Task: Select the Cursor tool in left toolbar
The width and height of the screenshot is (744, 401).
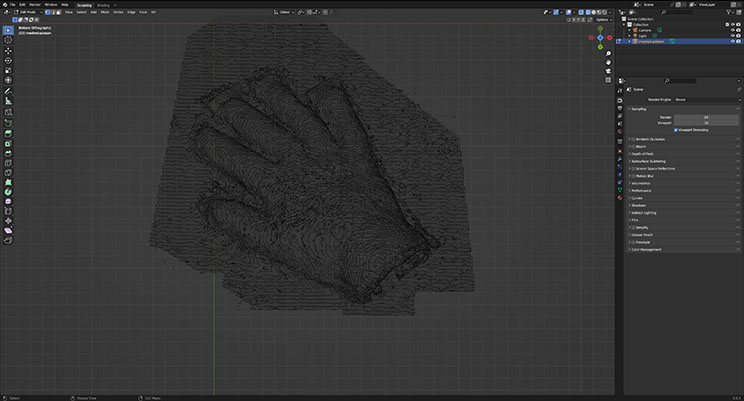Action: (x=8, y=41)
